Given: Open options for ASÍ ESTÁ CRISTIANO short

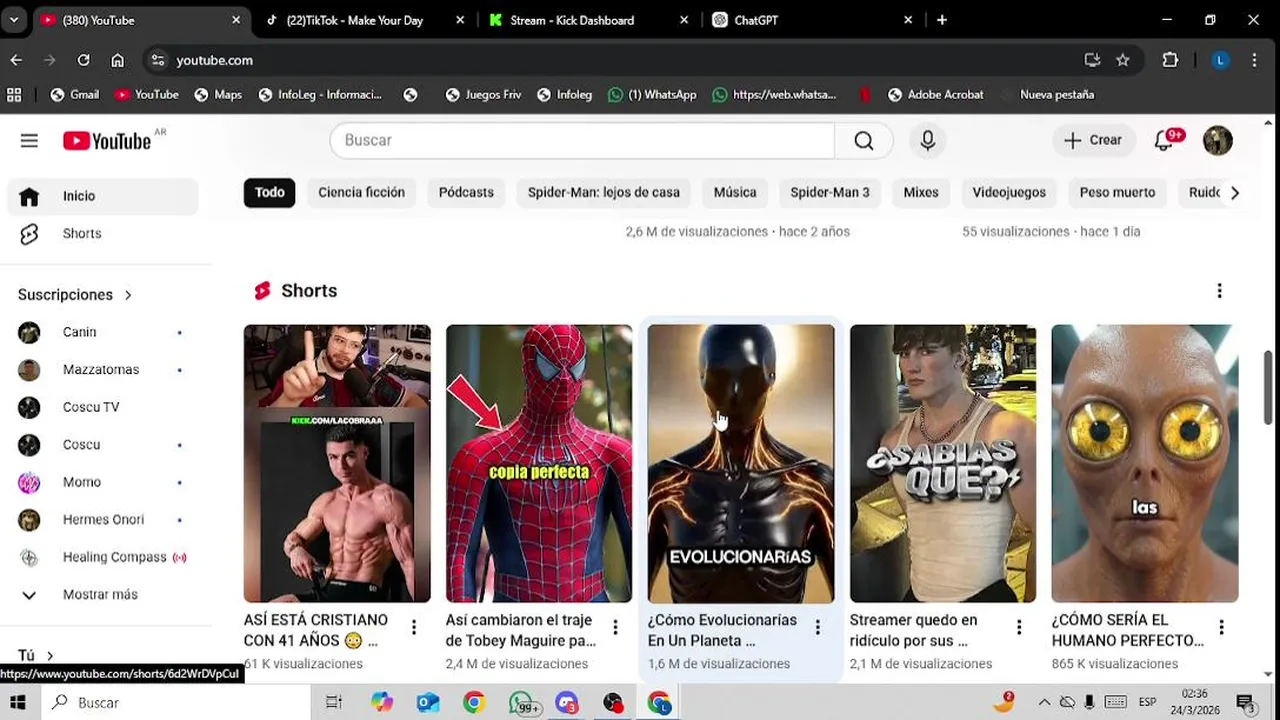Looking at the screenshot, I should tap(414, 627).
